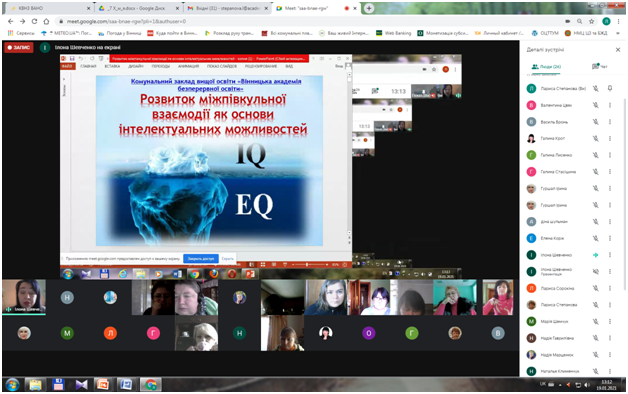Viewport: 628px width, 394px height.
Task: Open Word from the Windows taskbar
Action: coord(126,385)
